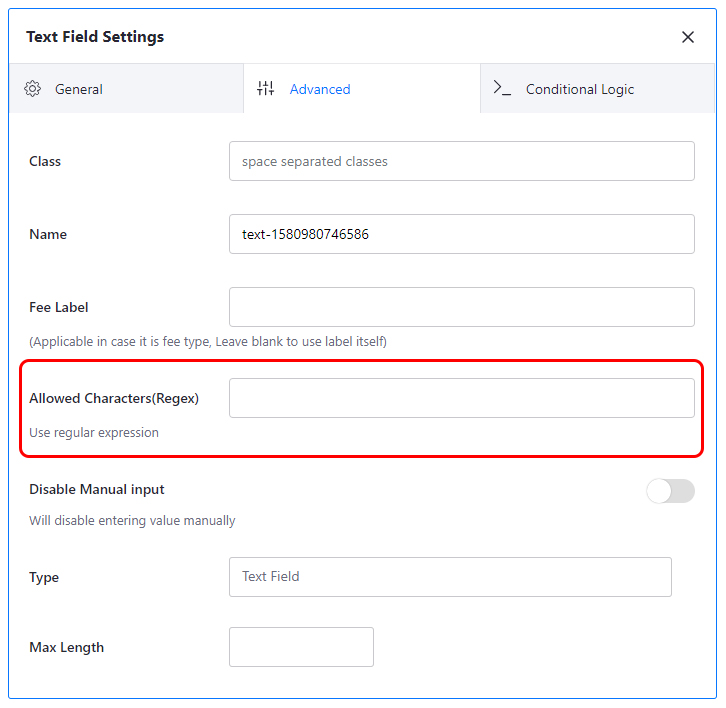Focus the Allowed Characters(Regex) input field
Screen dimensions: 726x708
click(x=462, y=398)
